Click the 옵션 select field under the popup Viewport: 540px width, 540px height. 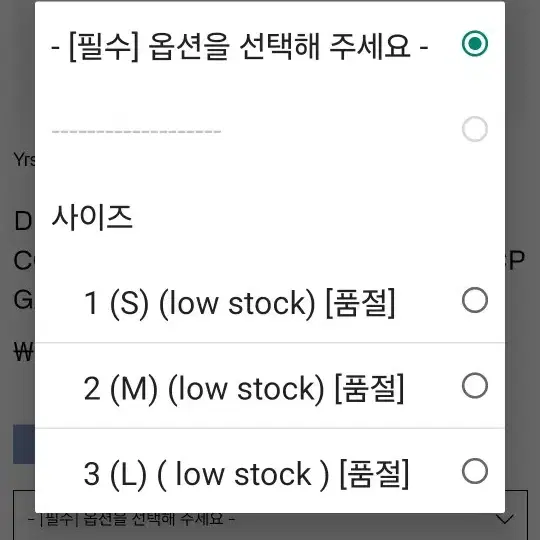pyautogui.click(x=270, y=515)
